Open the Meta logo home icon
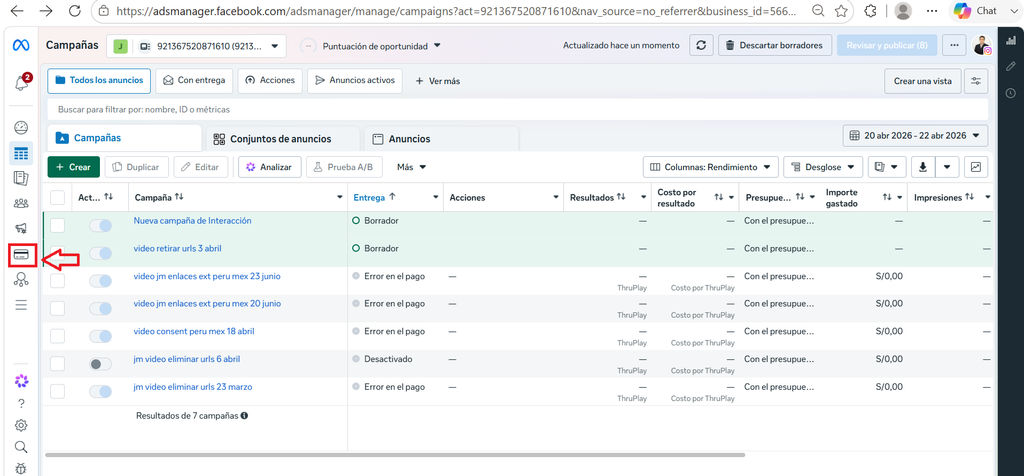Screen dimensions: 1024x476 click(21, 46)
